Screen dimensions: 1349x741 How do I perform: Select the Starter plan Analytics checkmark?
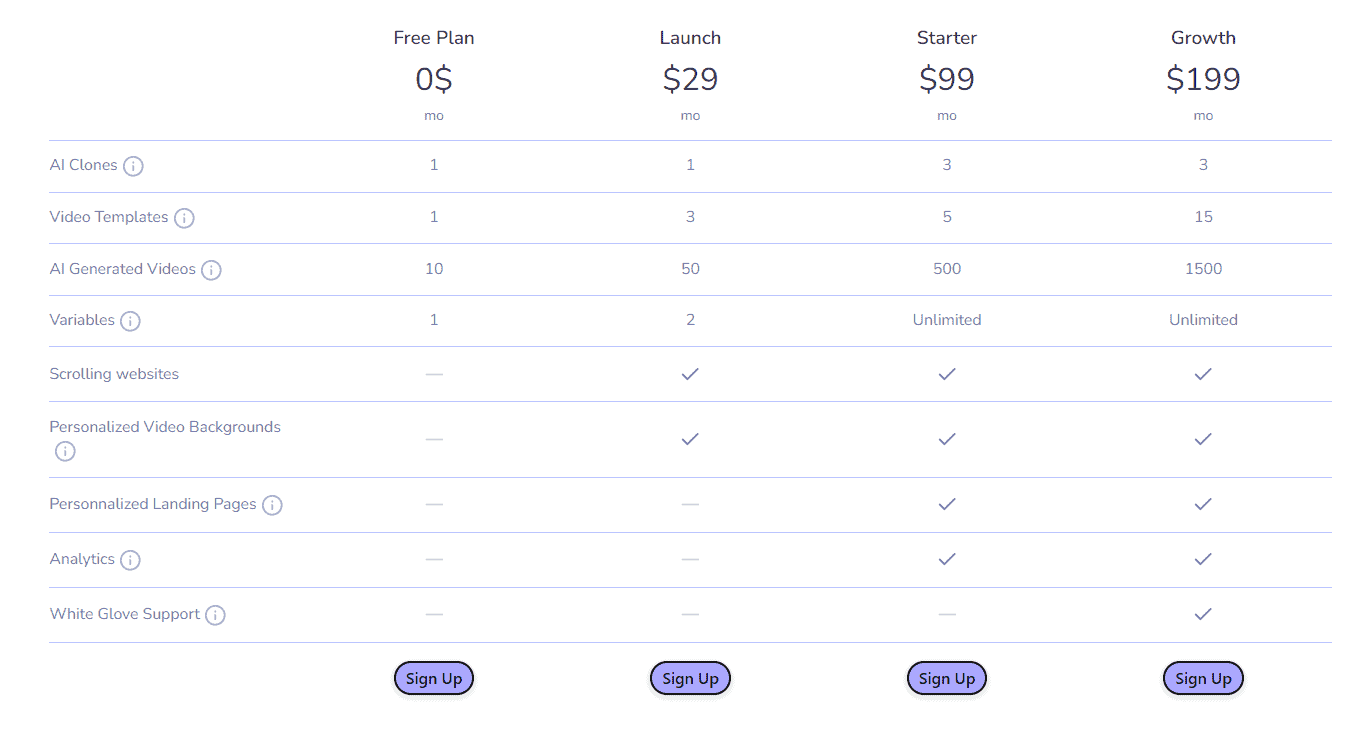click(x=946, y=559)
